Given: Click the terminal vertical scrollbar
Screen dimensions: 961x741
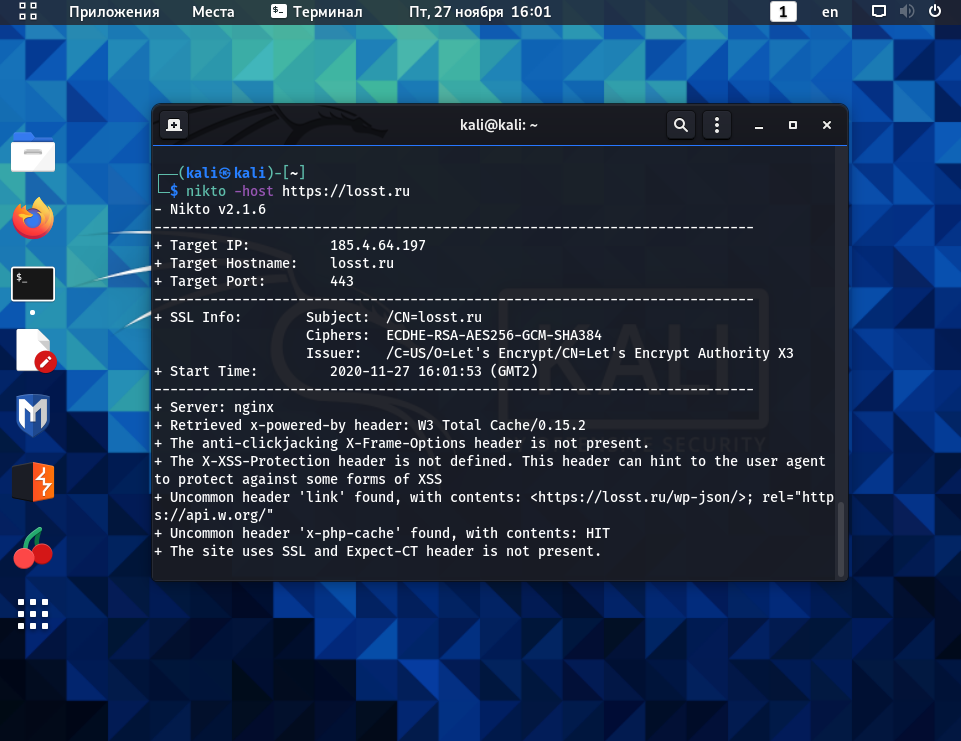Looking at the screenshot, I should 841,538.
